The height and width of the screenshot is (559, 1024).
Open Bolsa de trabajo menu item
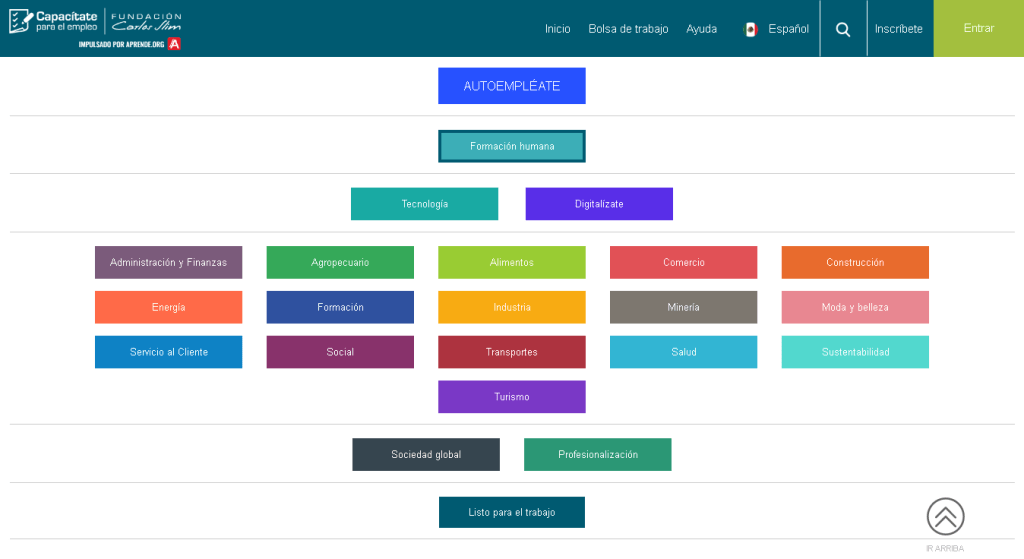tap(628, 29)
